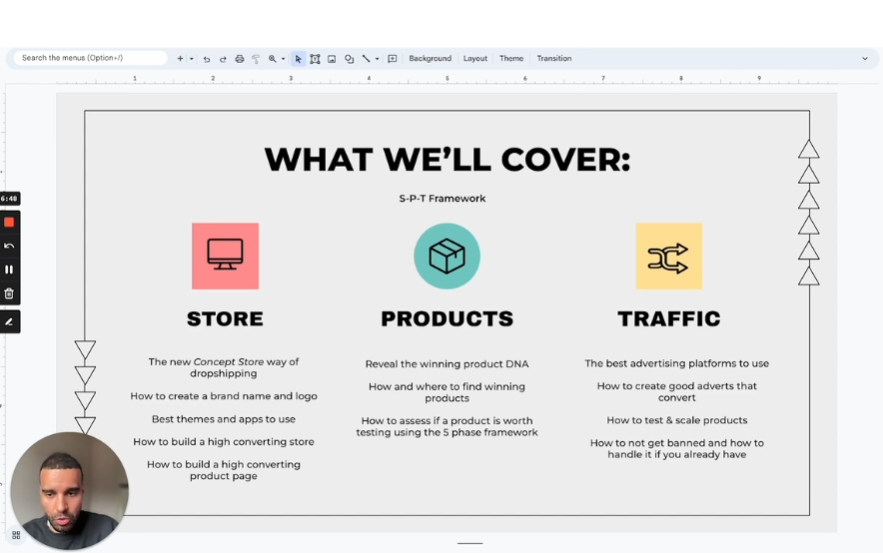Choose the select arrow cursor tool

pyautogui.click(x=298, y=59)
